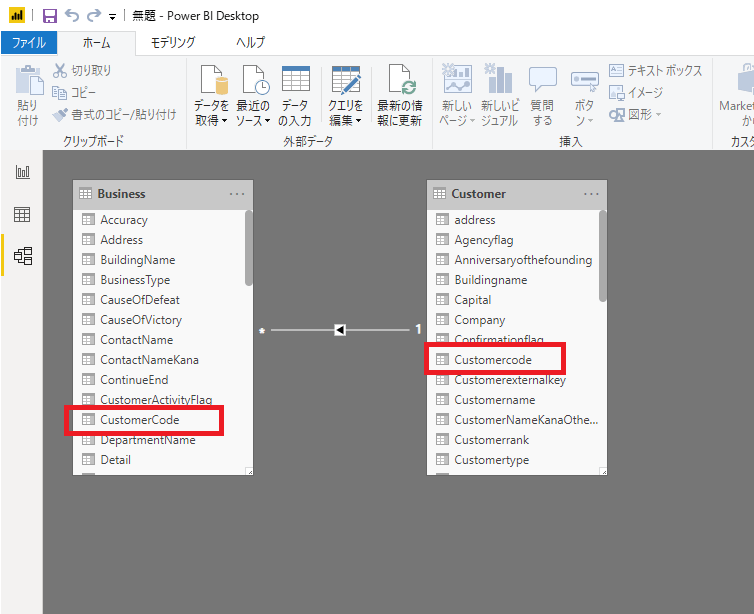Click the Business table resize corner handle
The width and height of the screenshot is (754, 614).
click(249, 471)
